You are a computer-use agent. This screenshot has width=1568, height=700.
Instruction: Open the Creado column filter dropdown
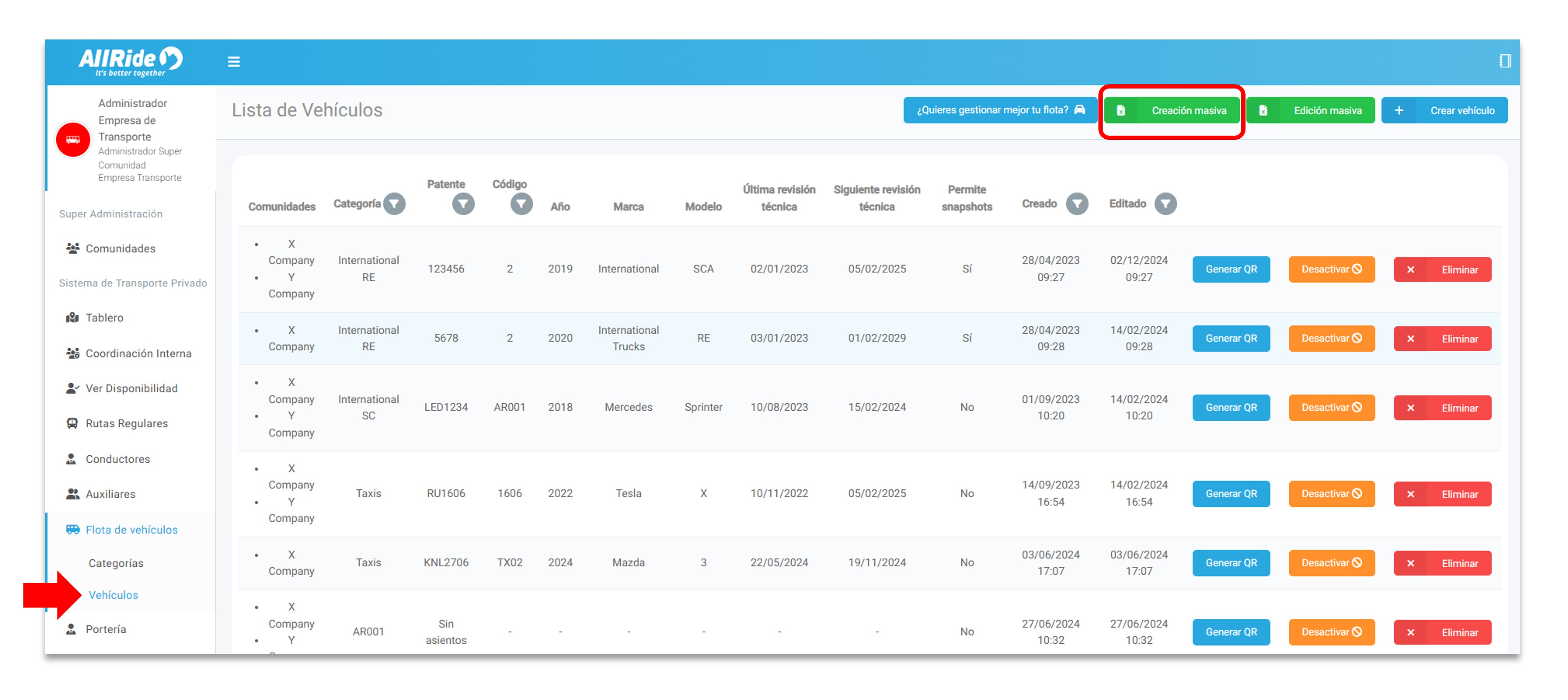[1077, 204]
